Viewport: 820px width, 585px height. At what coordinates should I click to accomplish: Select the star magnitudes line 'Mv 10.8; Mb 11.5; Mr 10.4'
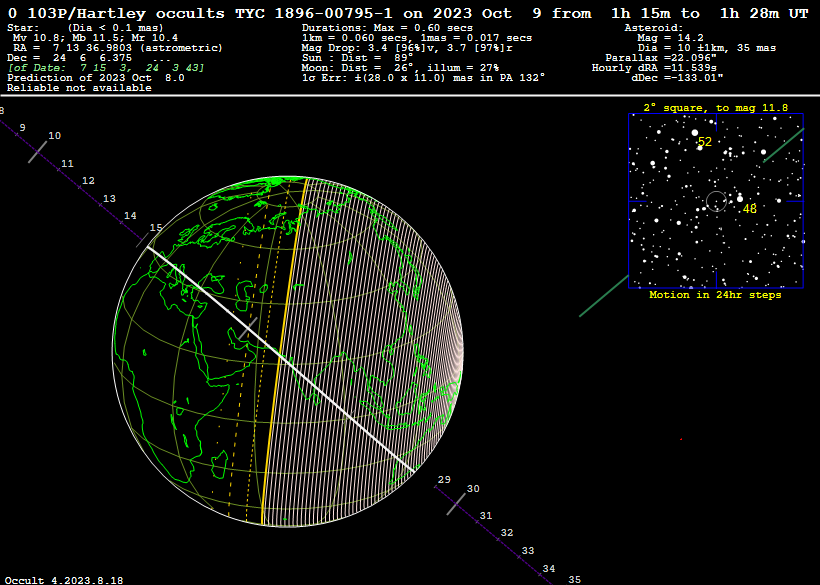(95, 38)
